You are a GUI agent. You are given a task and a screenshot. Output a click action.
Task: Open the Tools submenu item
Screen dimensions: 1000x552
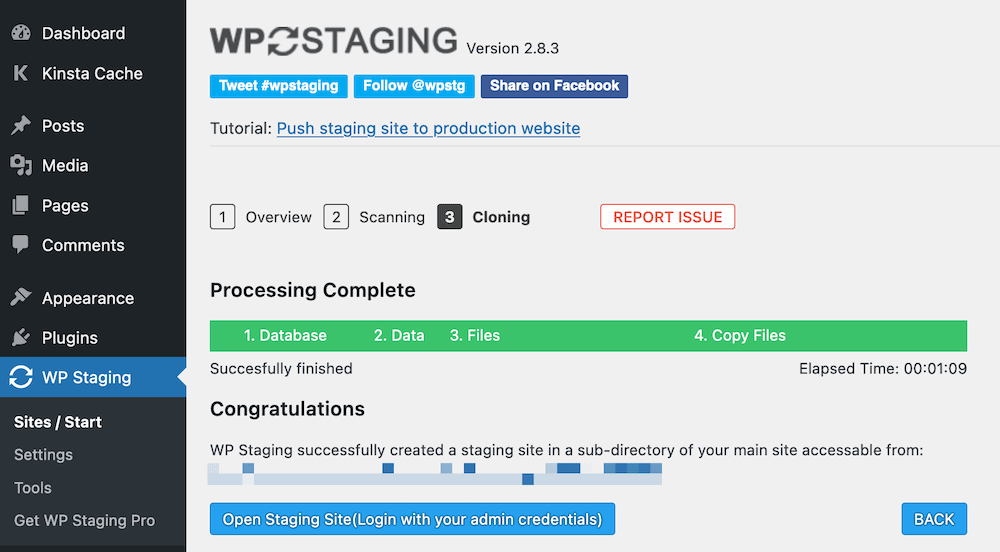tap(33, 488)
